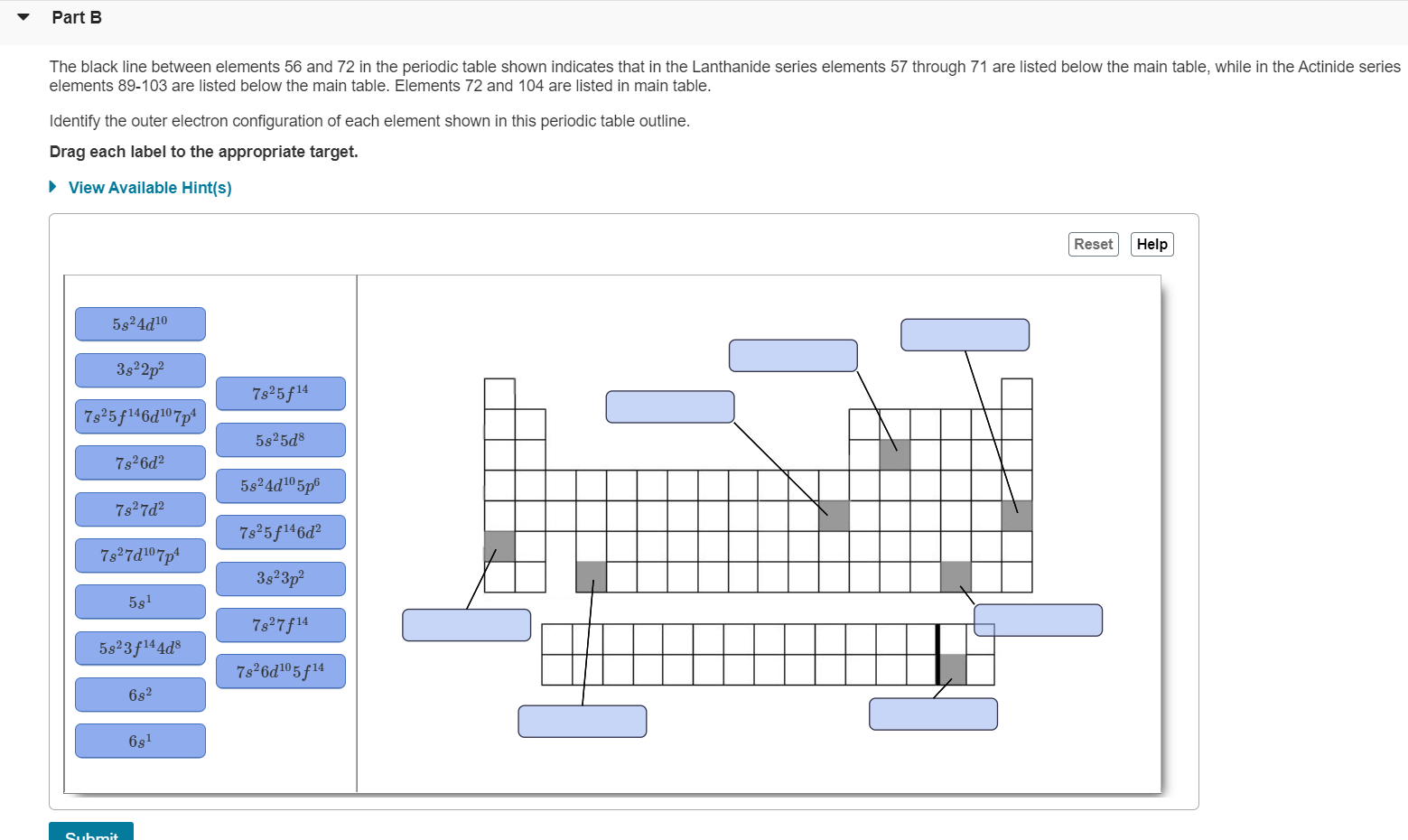
Task: Select the 7s²5f¹⁴ configuration label
Action: pyautogui.click(x=281, y=393)
